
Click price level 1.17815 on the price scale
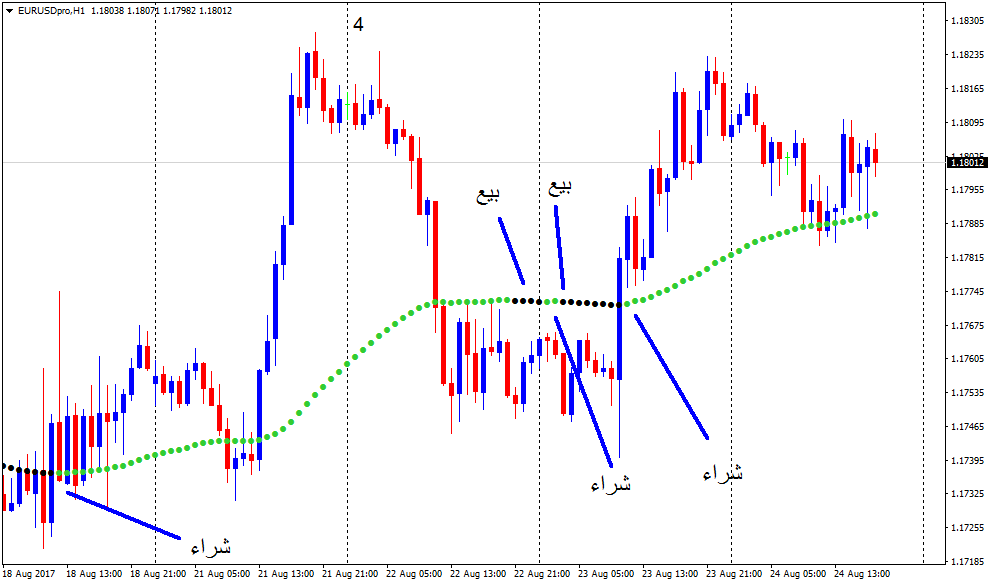pyautogui.click(x=967, y=258)
